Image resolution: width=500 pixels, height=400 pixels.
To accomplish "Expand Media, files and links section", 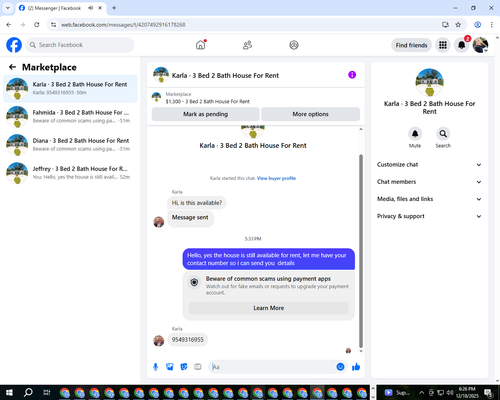I will click(x=429, y=199).
